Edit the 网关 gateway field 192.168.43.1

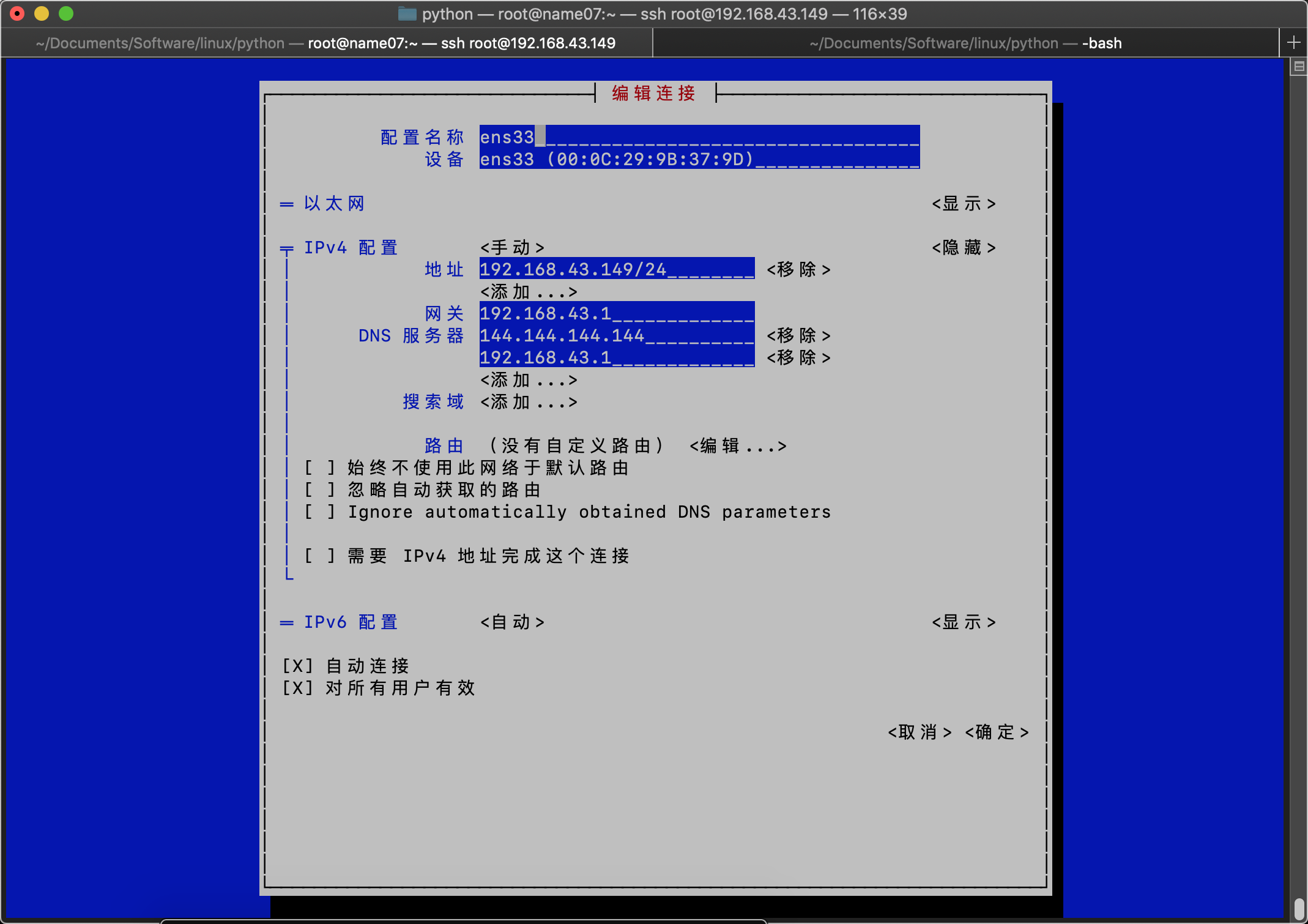coord(617,313)
